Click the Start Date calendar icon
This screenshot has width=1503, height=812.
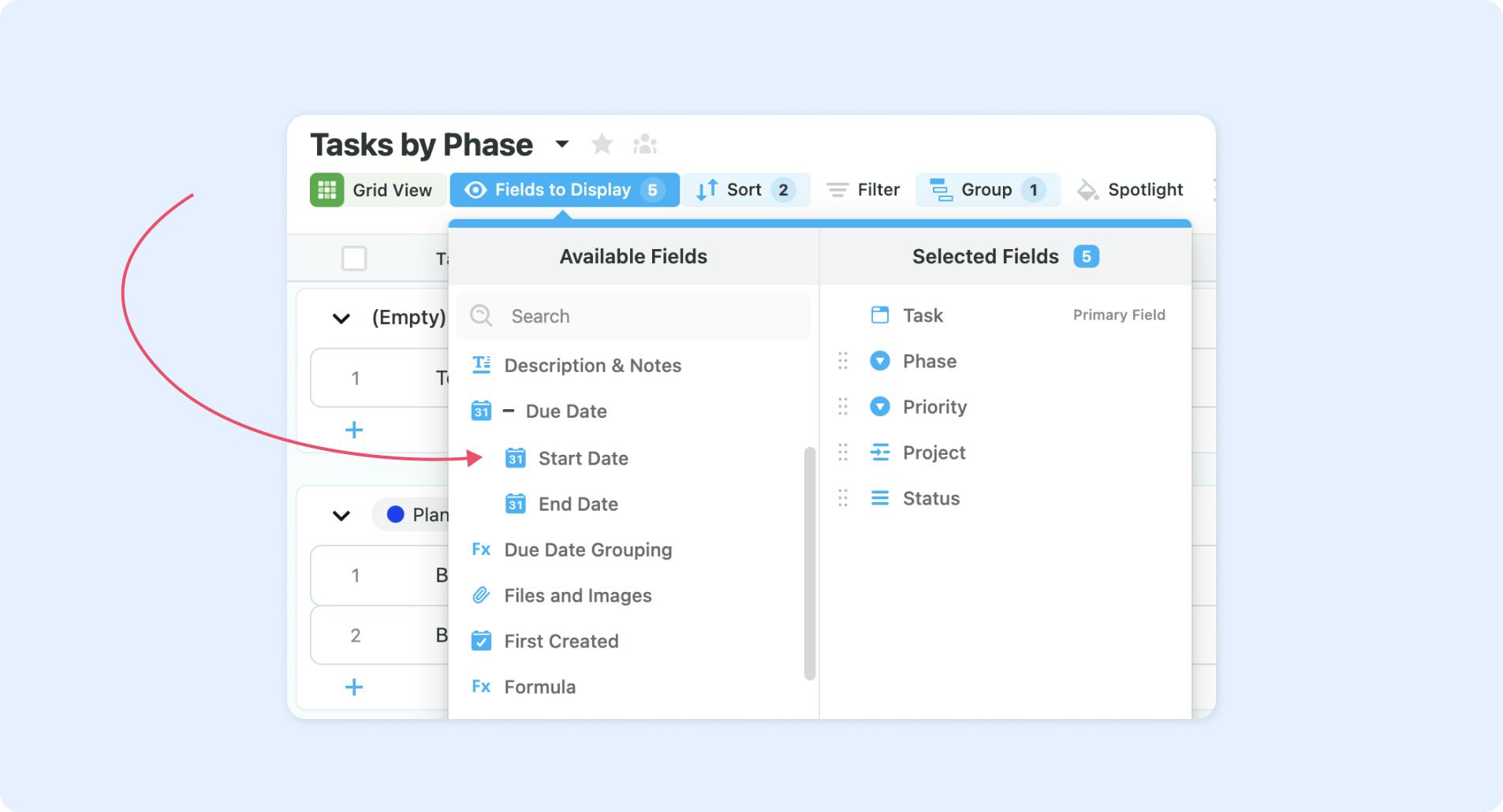(515, 458)
